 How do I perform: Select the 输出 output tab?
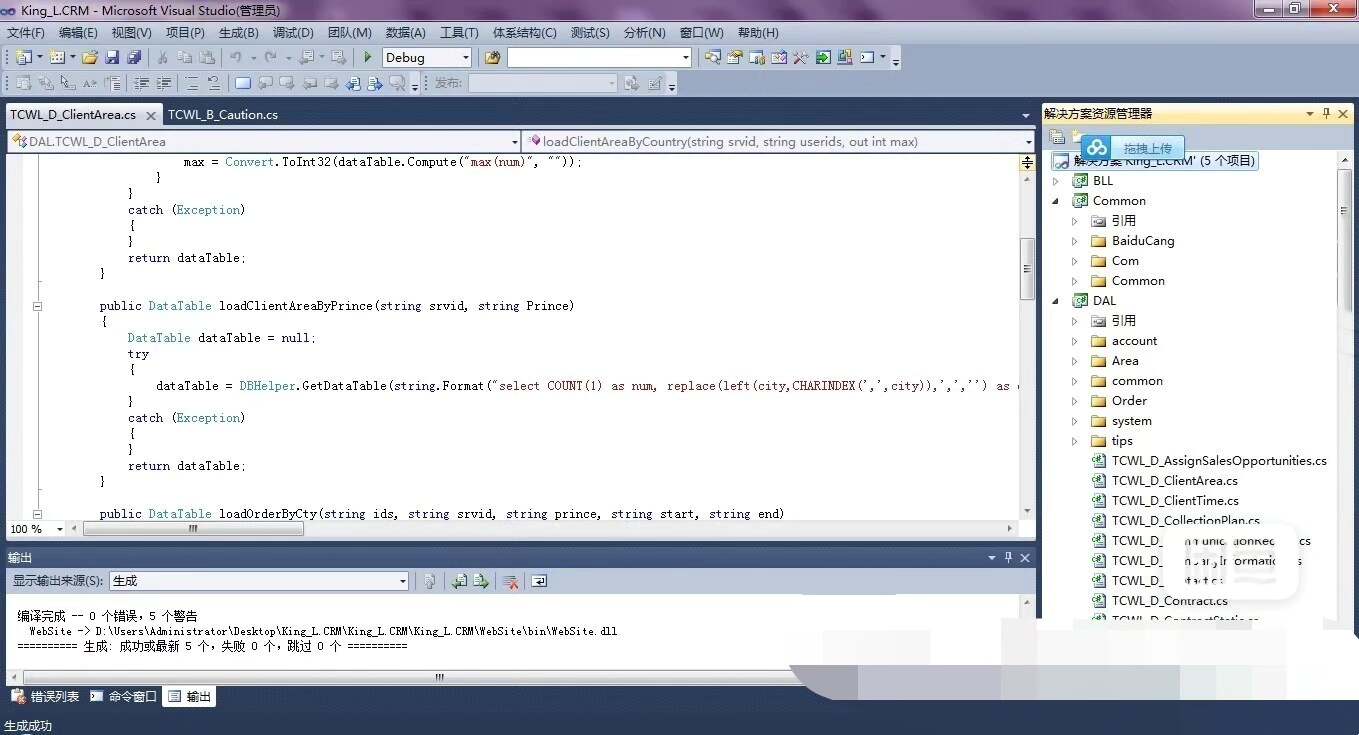coord(190,697)
